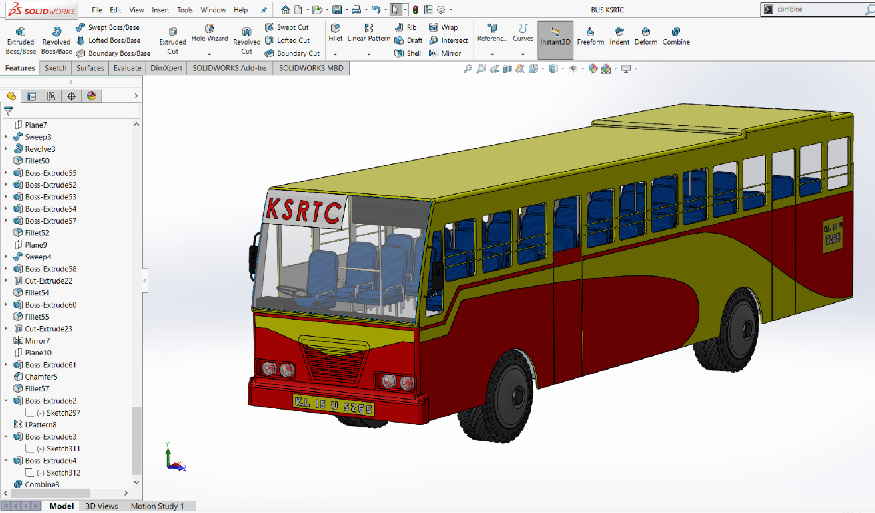
Task: Open the Combine tool
Action: [x=676, y=36]
